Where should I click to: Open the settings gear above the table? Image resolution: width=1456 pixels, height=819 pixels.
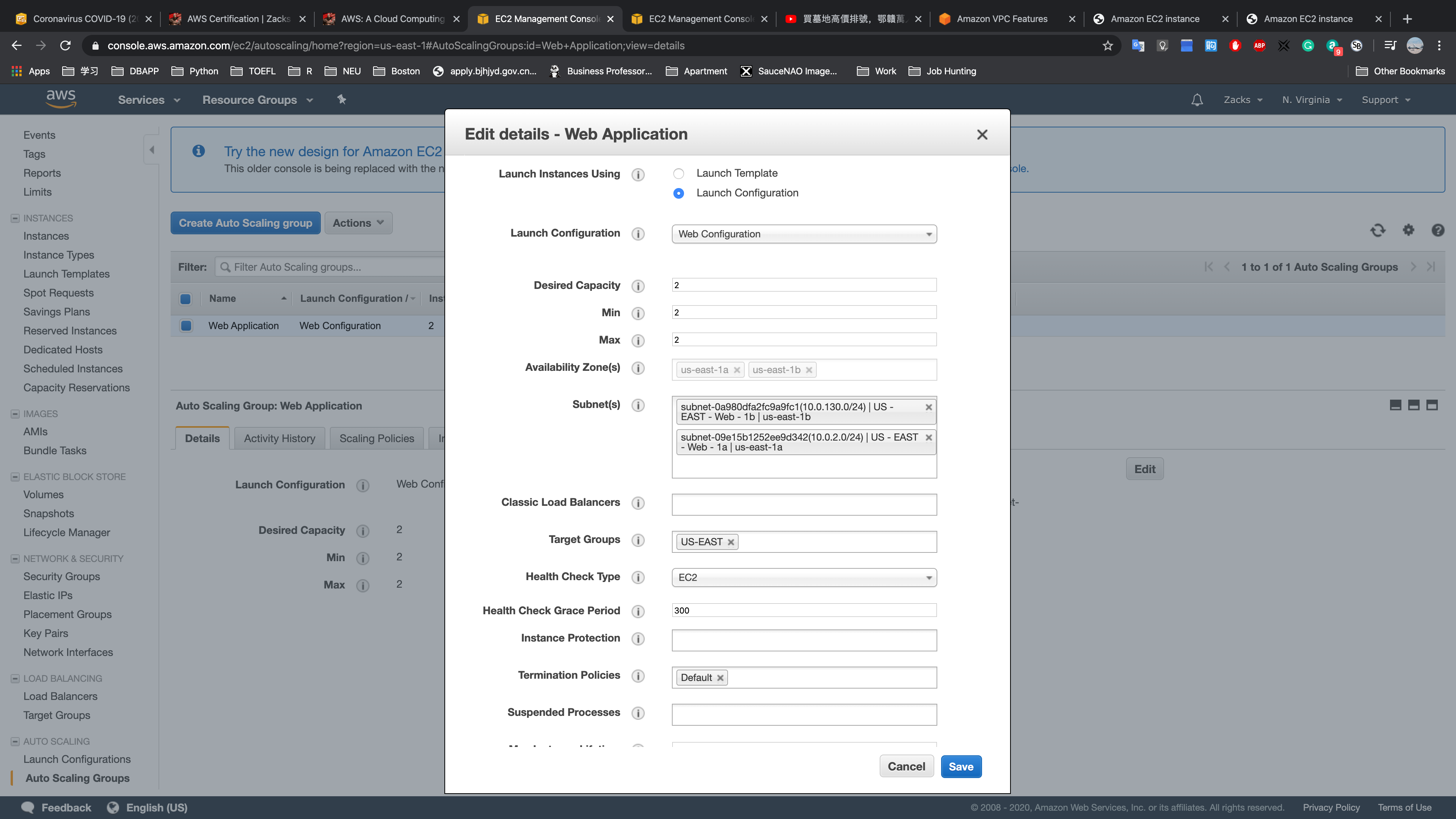click(1408, 230)
